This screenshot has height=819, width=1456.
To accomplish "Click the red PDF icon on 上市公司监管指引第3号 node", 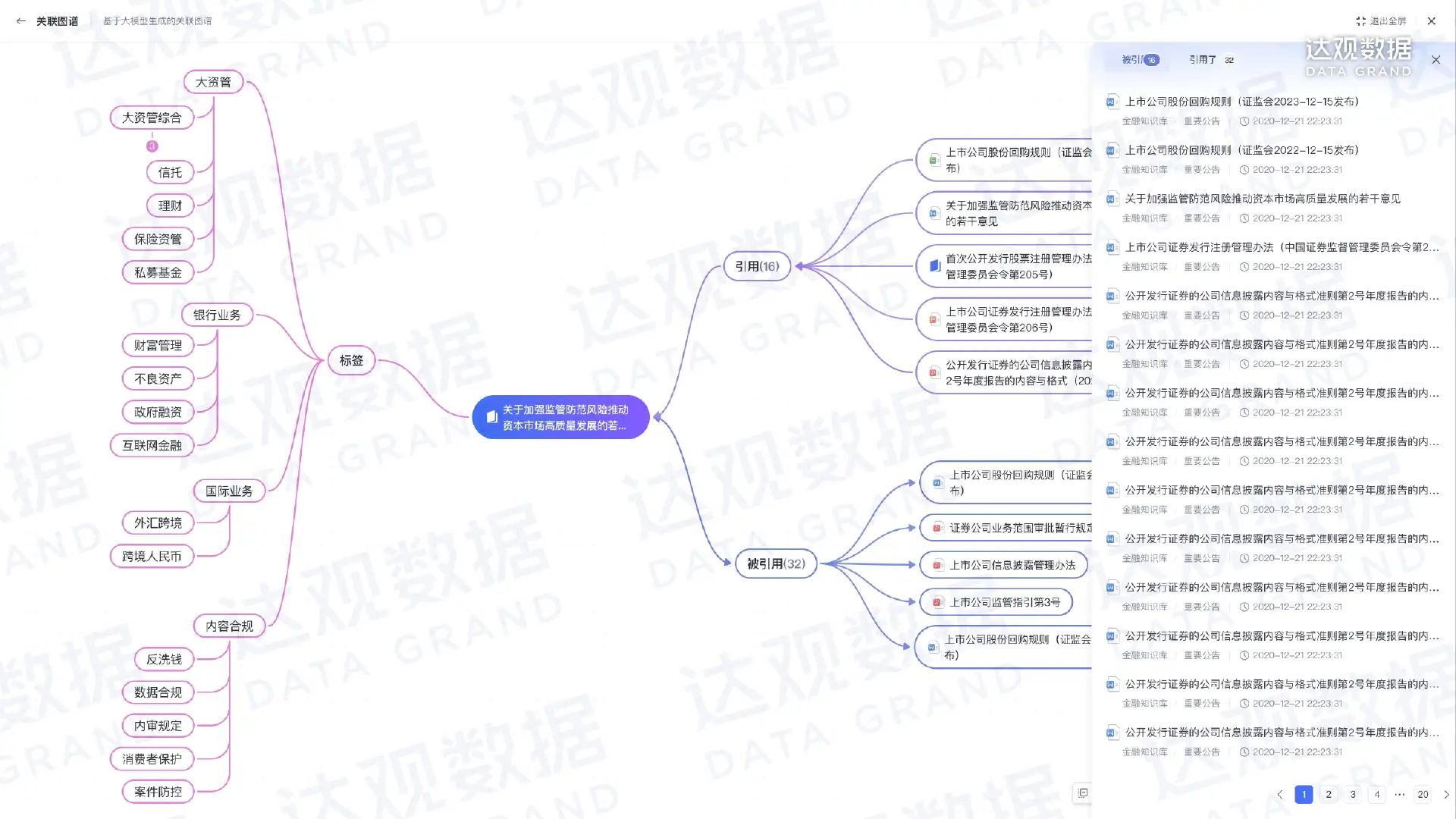I will [x=937, y=602].
